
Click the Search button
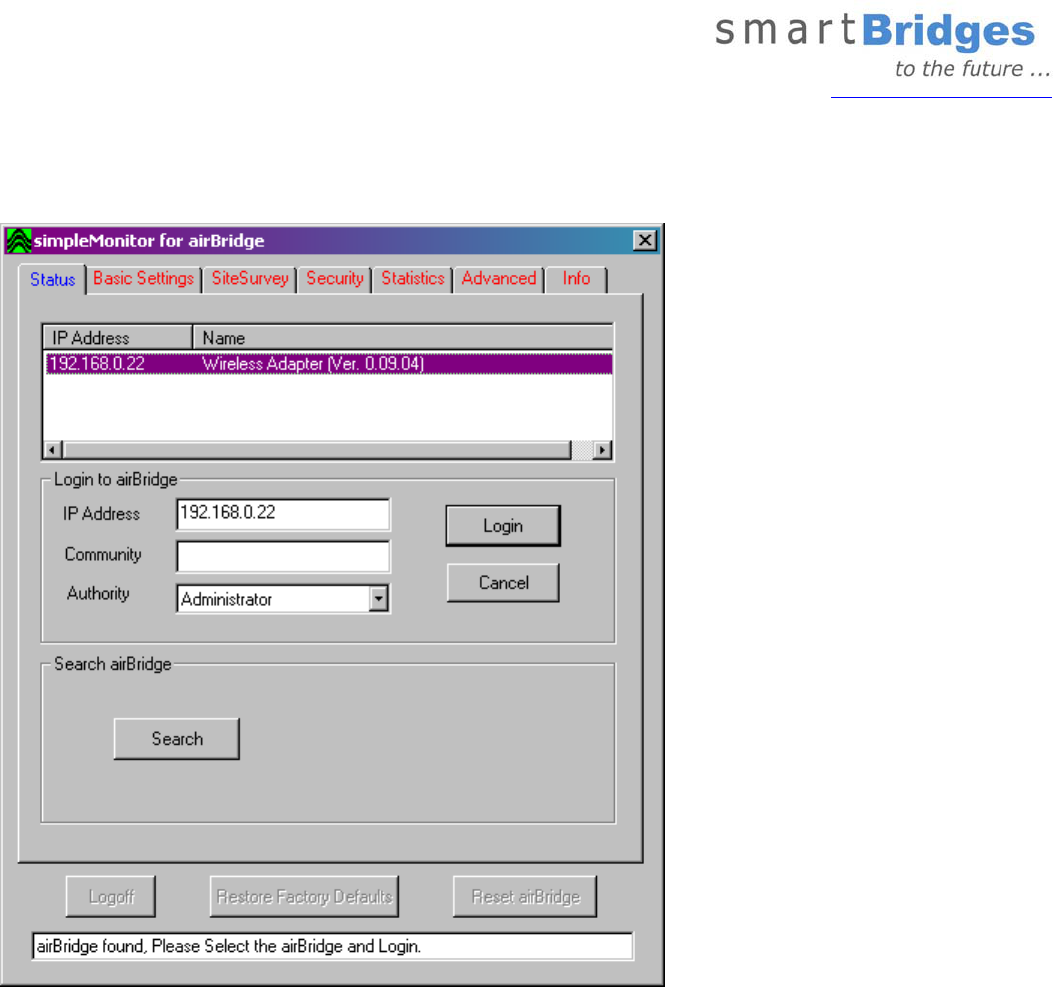(177, 739)
